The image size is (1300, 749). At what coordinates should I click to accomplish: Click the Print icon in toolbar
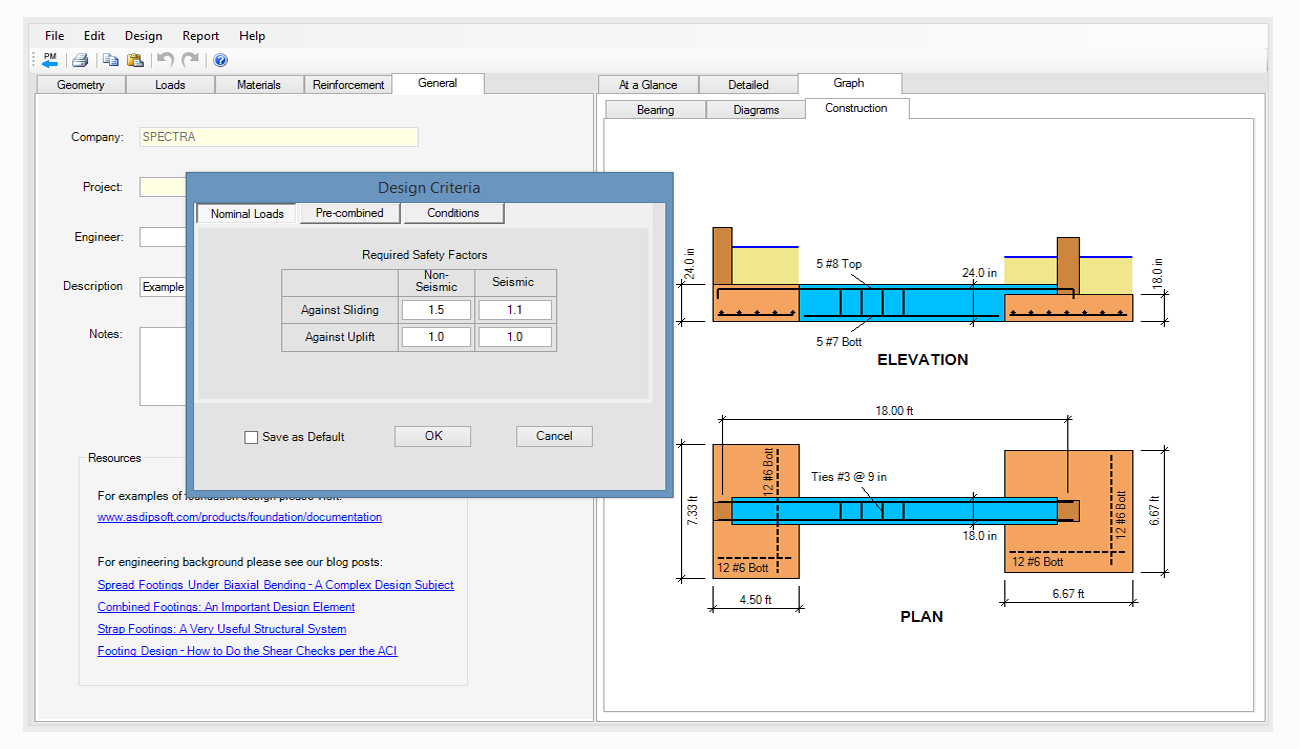pos(80,60)
